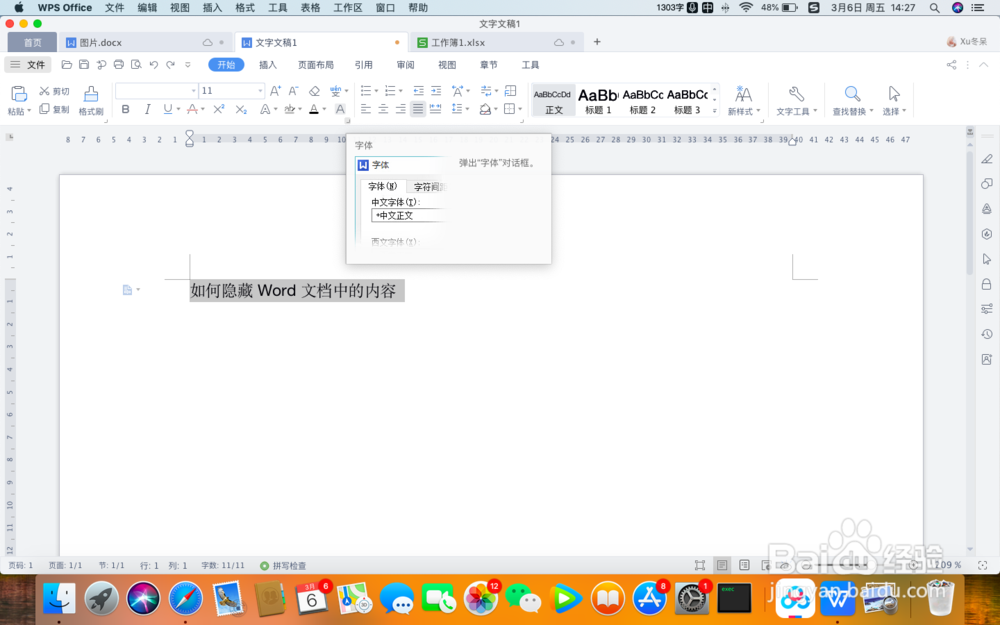The height and width of the screenshot is (625, 1000).
Task: Toggle Italic formatting
Action: pos(147,109)
